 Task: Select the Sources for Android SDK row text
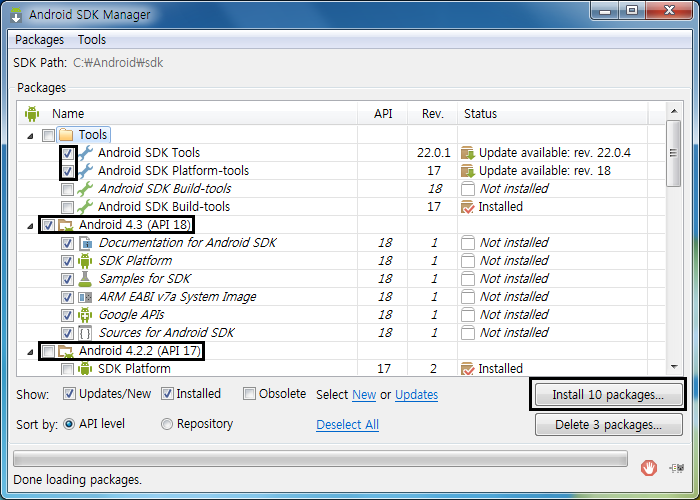coord(166,333)
